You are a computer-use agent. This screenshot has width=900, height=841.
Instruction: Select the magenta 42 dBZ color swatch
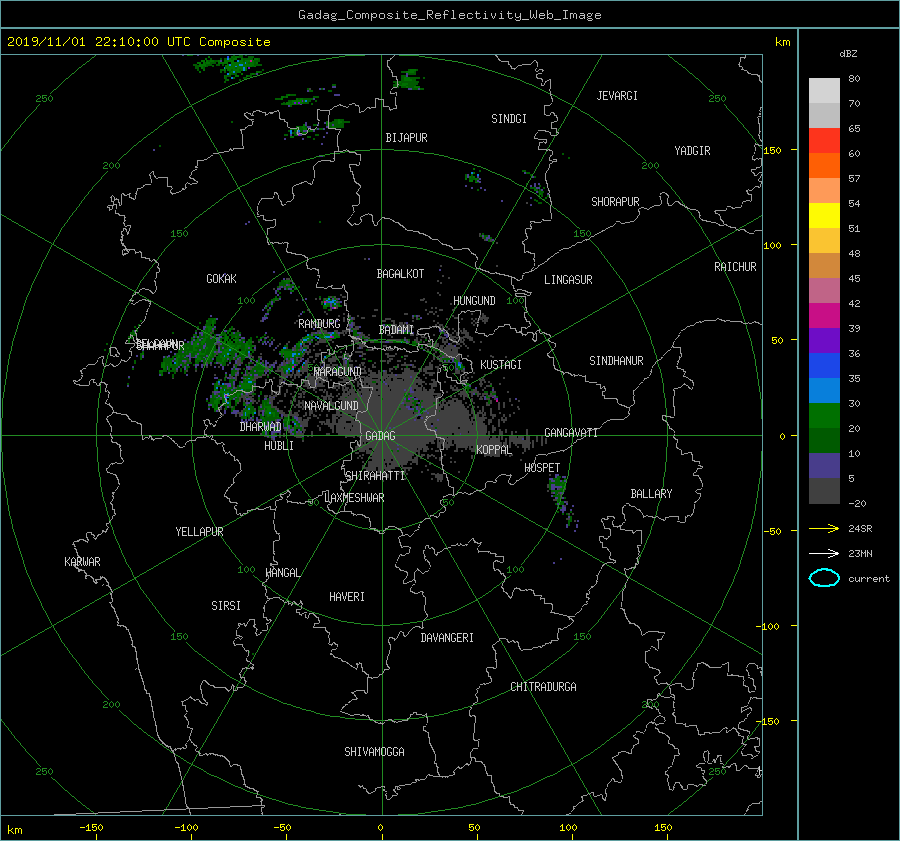click(x=824, y=315)
